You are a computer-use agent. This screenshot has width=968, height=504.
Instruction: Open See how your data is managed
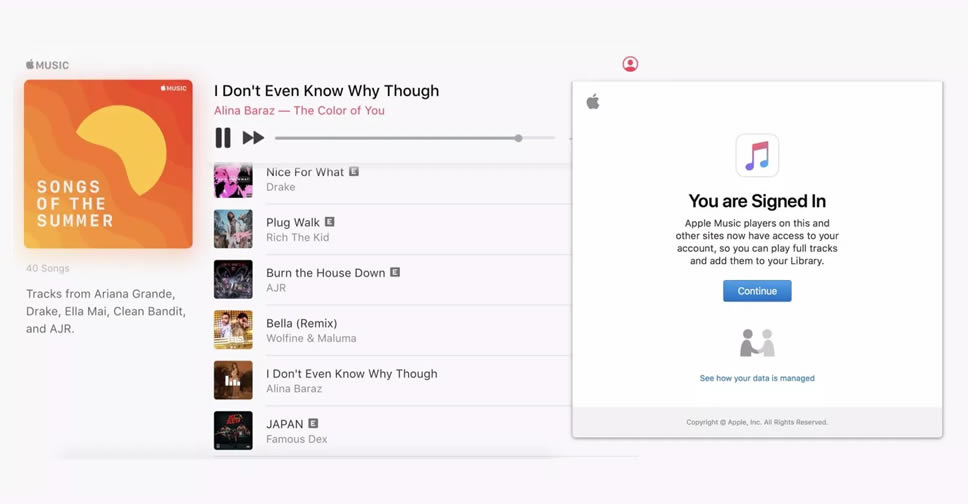(x=757, y=378)
